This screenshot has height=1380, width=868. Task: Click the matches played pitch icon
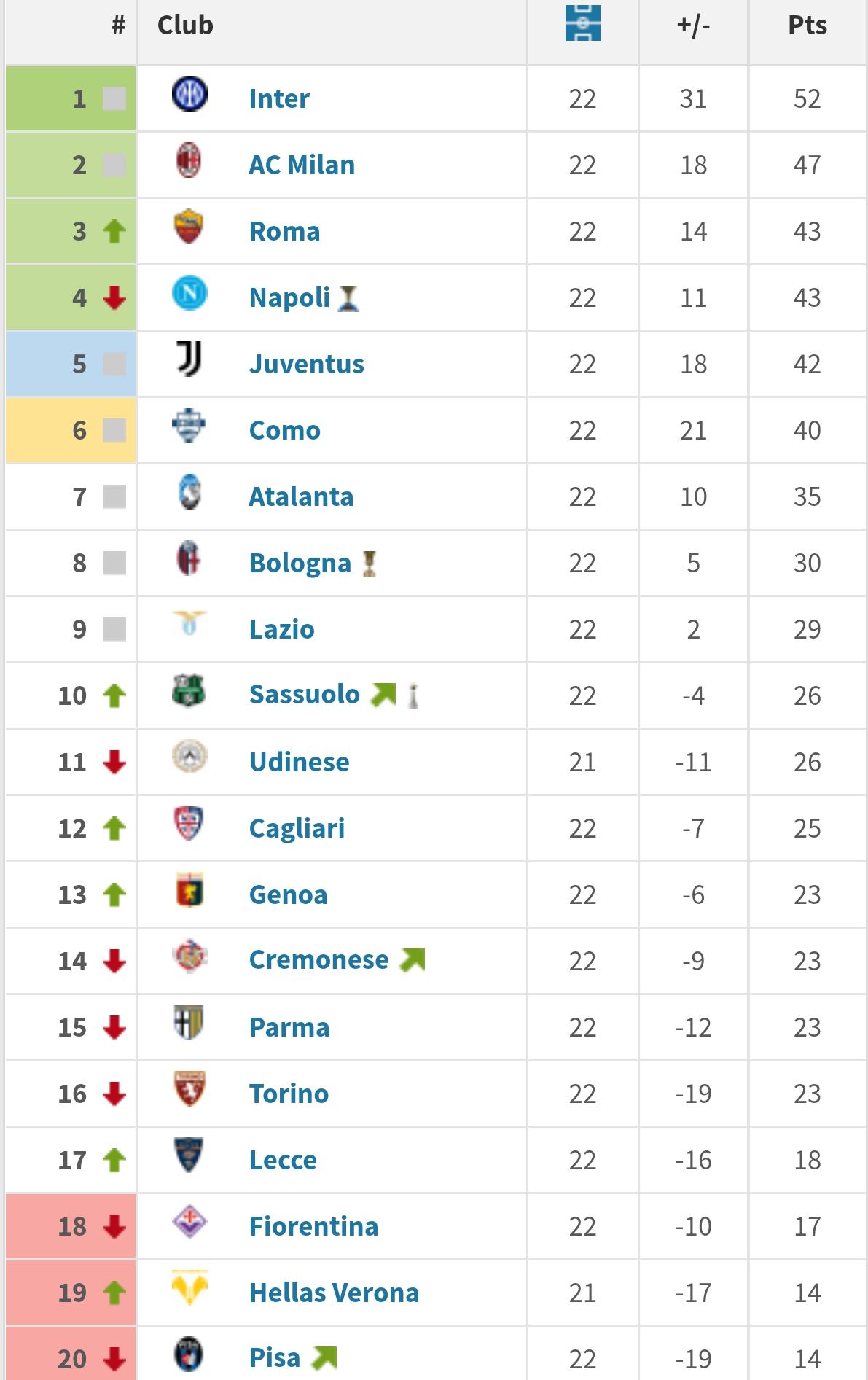point(582,23)
